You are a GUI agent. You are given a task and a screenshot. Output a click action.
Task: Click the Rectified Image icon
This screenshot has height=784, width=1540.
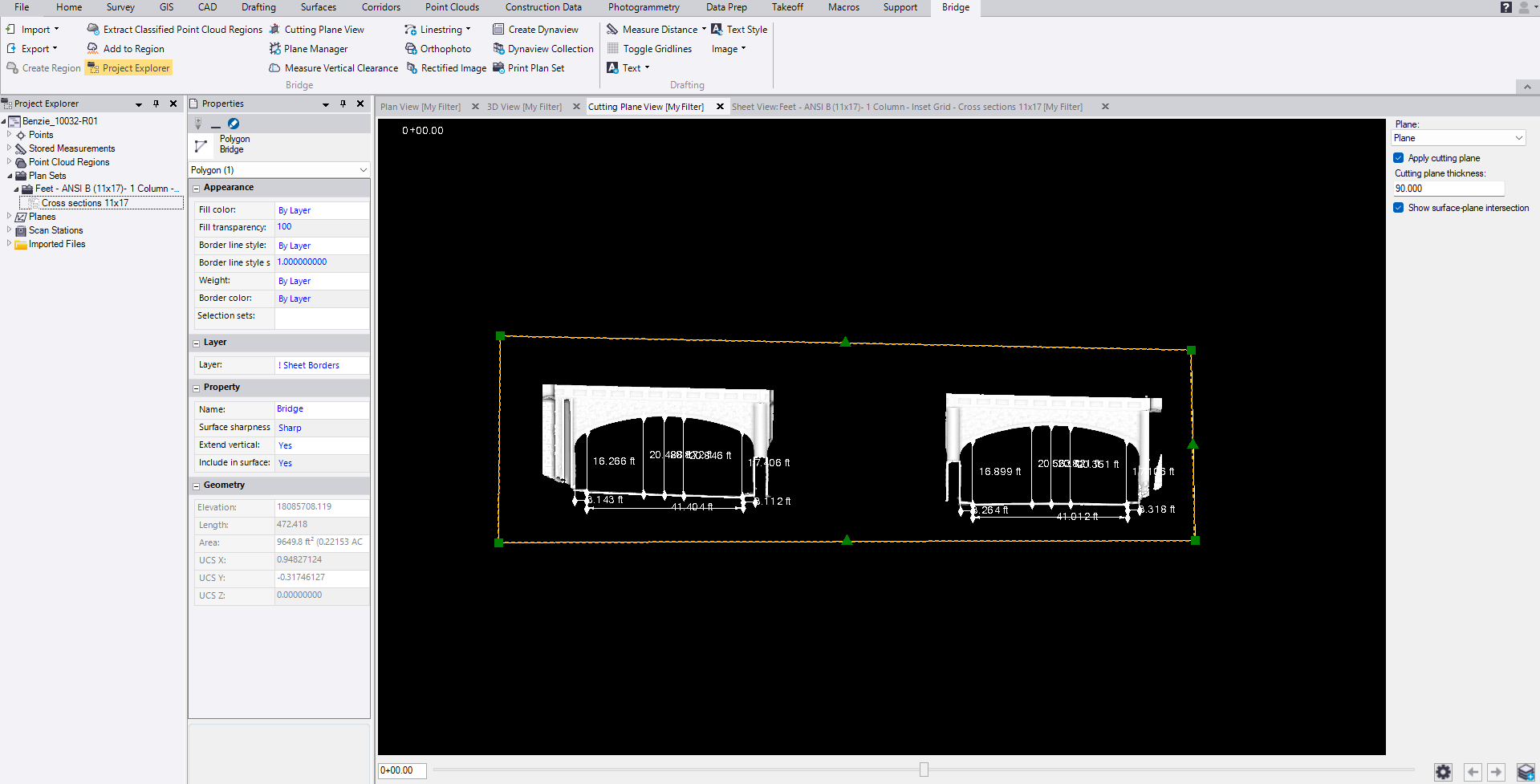(x=412, y=68)
